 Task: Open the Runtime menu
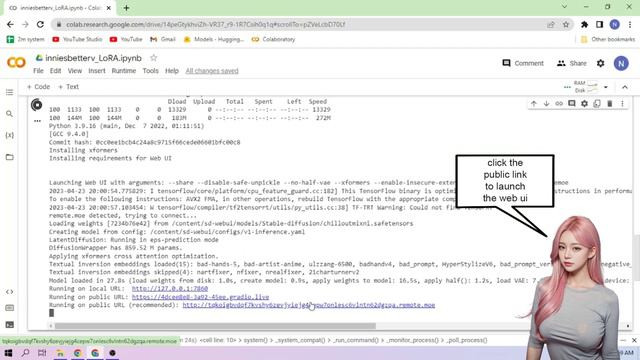124,71
